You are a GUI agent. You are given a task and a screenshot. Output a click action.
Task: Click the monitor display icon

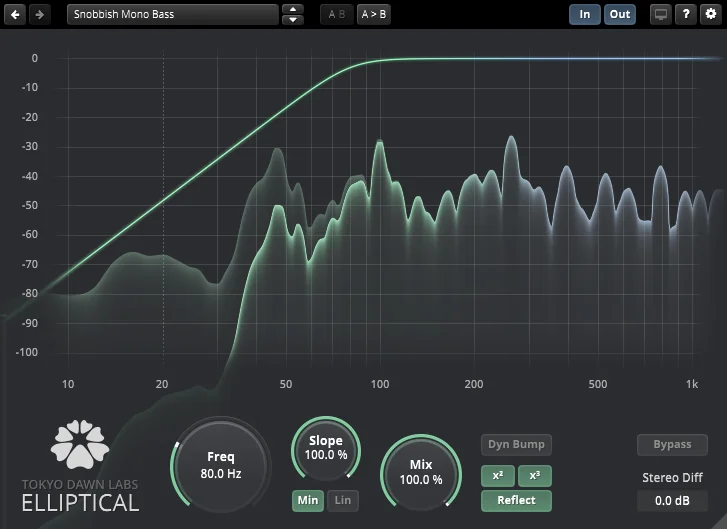(661, 14)
